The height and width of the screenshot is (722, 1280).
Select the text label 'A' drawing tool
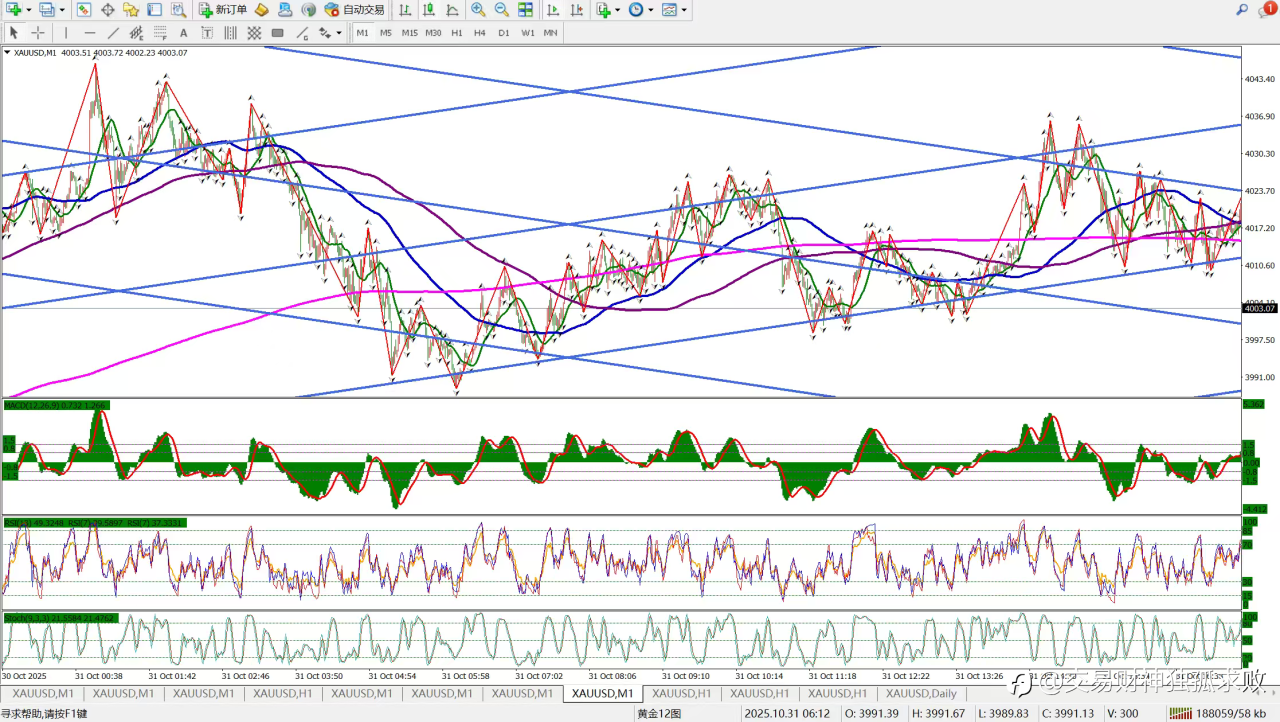pyautogui.click(x=183, y=33)
